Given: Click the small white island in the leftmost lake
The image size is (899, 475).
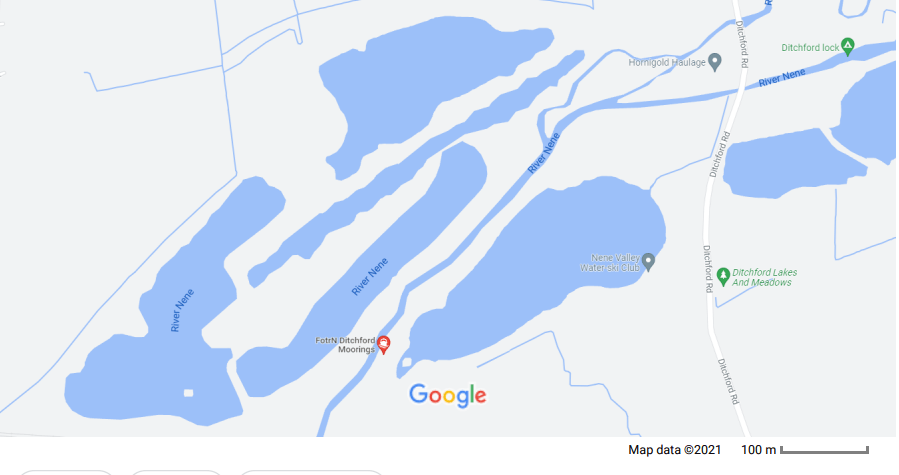Looking at the screenshot, I should (188, 393).
